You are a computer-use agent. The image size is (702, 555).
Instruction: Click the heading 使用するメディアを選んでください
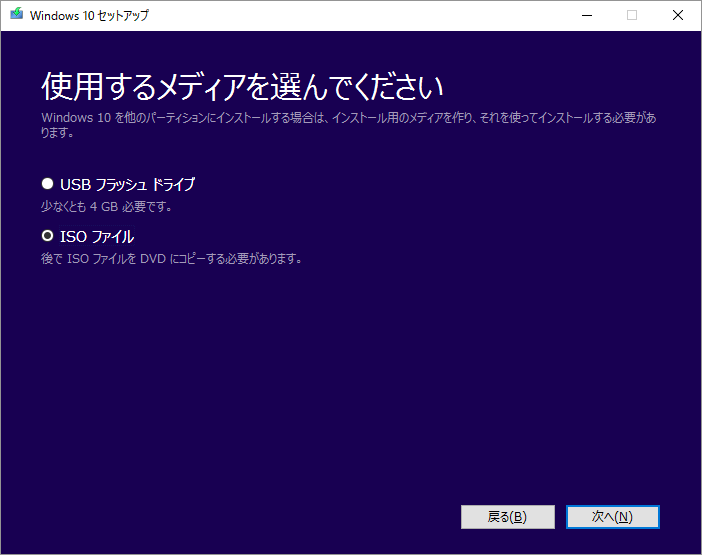[x=242, y=87]
